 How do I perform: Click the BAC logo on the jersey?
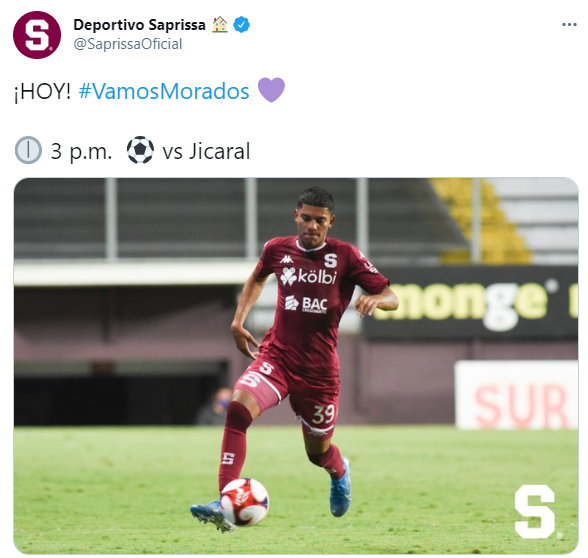[306, 304]
